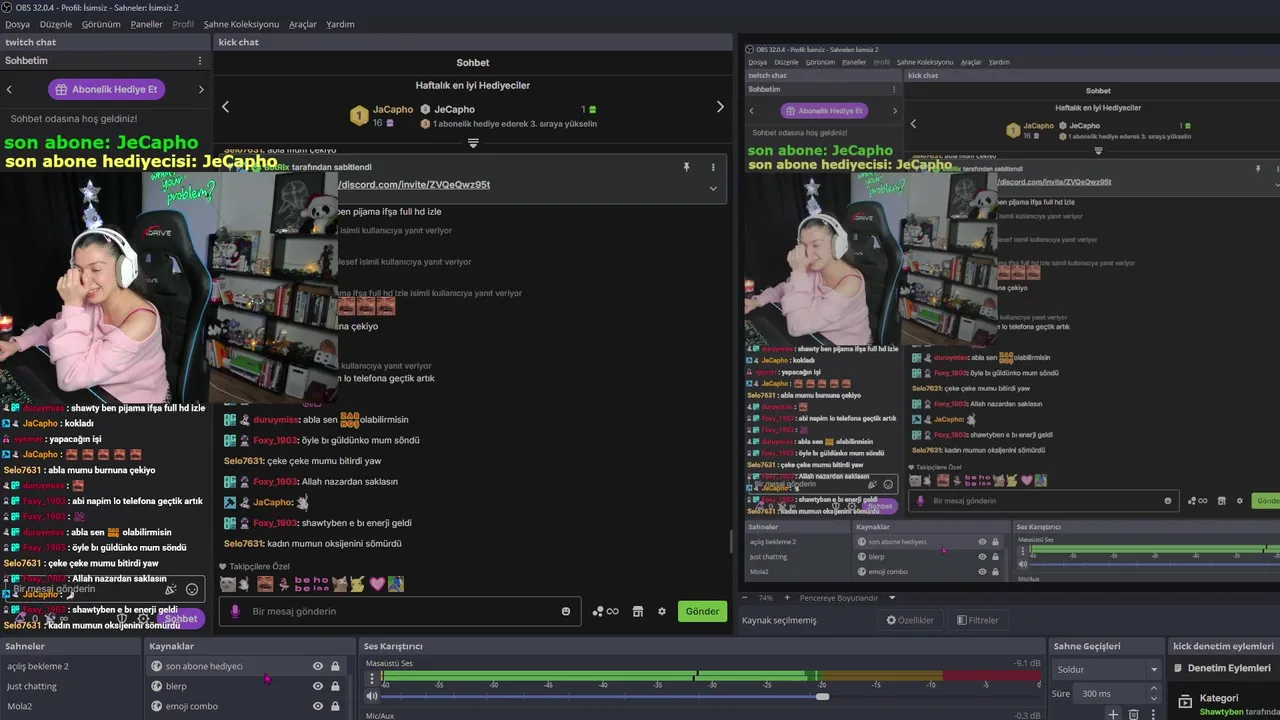Show next weekly gifter in kick chat

click(x=720, y=107)
